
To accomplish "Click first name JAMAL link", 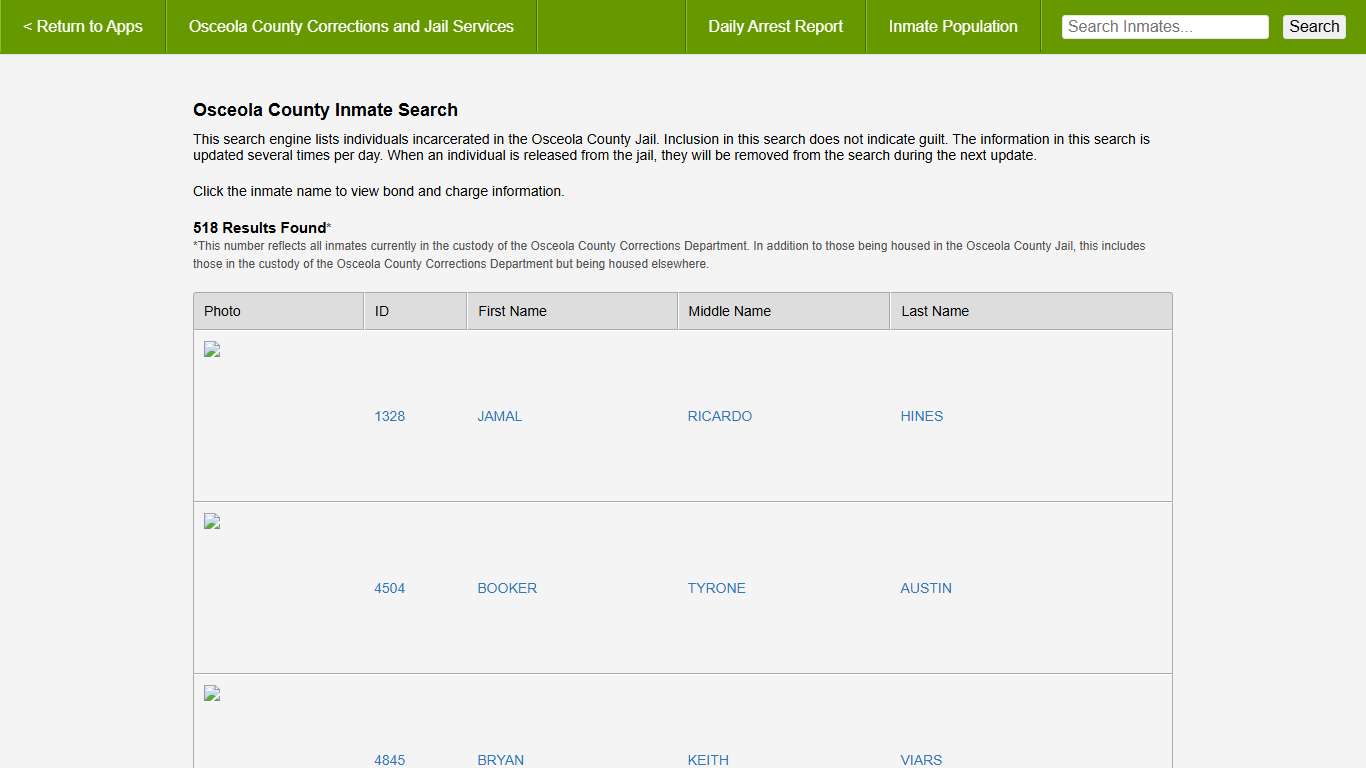I will click(x=500, y=416).
